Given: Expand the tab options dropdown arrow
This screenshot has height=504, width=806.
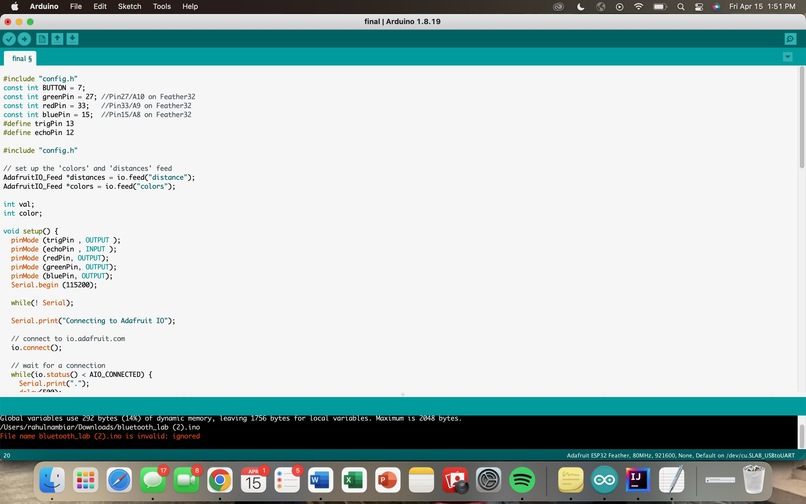Looking at the screenshot, I should pos(787,57).
